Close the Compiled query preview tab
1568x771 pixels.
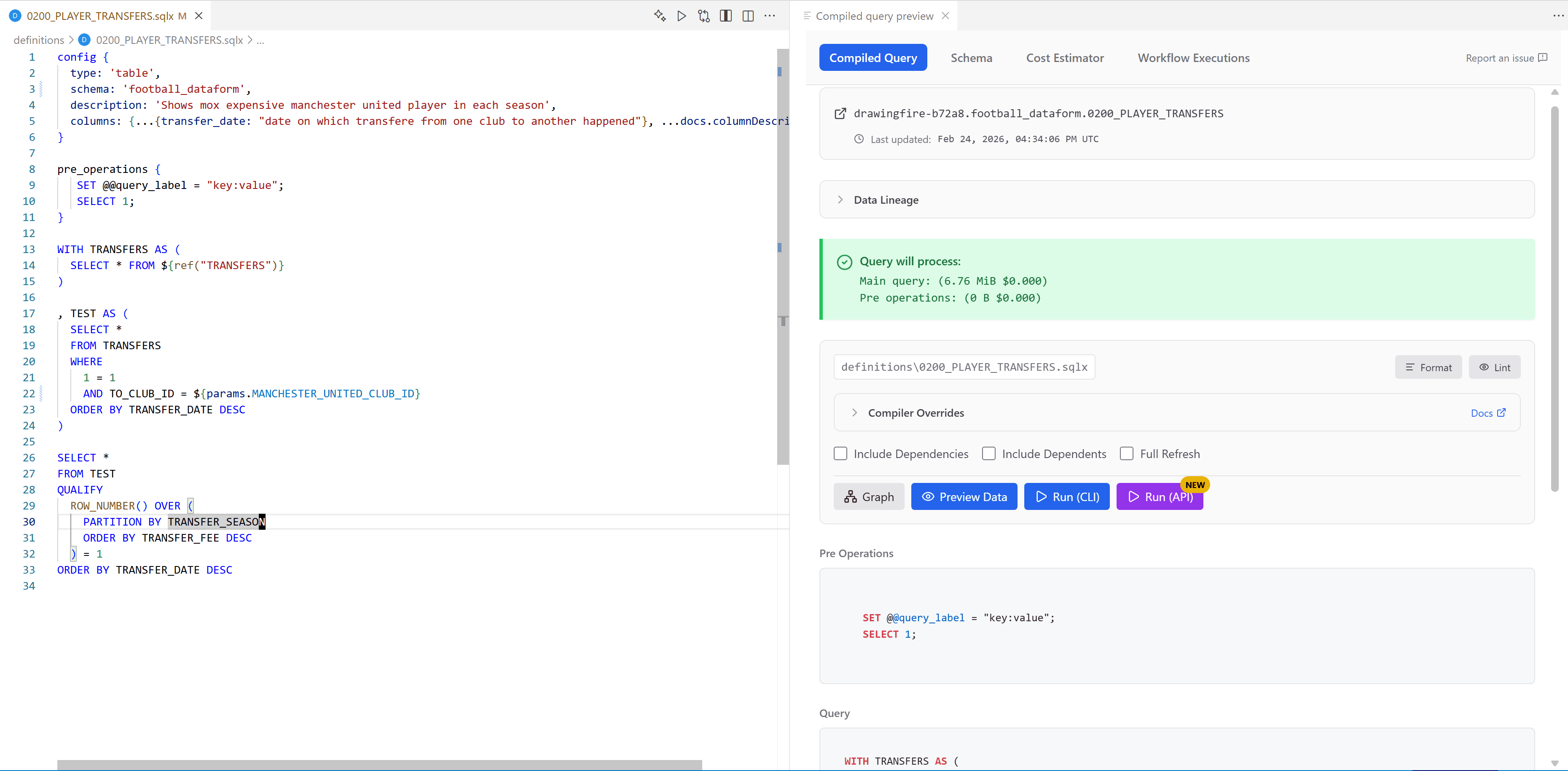click(945, 16)
